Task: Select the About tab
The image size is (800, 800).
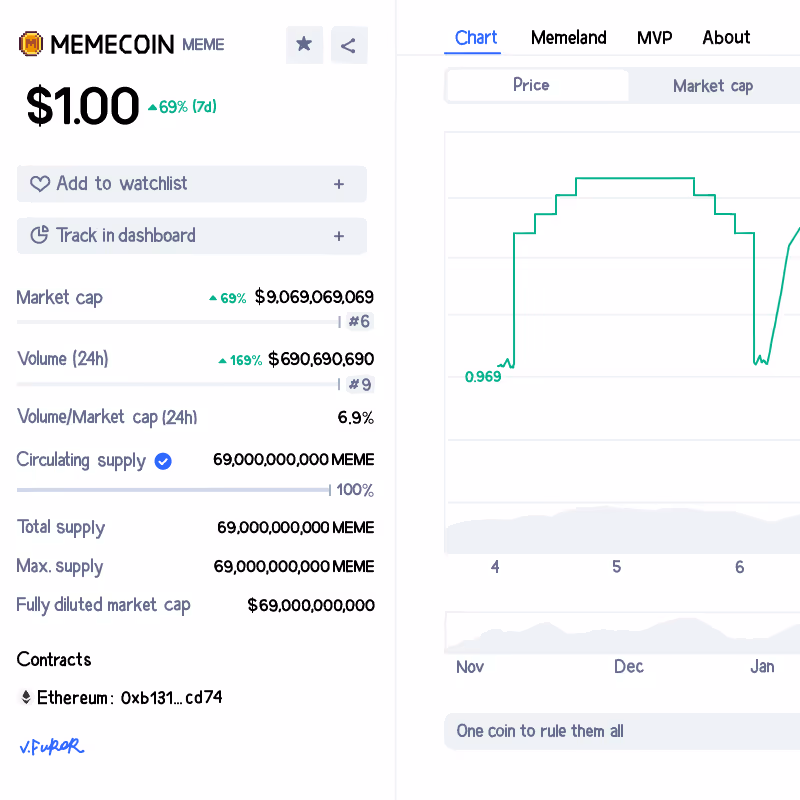Action: pos(725,38)
